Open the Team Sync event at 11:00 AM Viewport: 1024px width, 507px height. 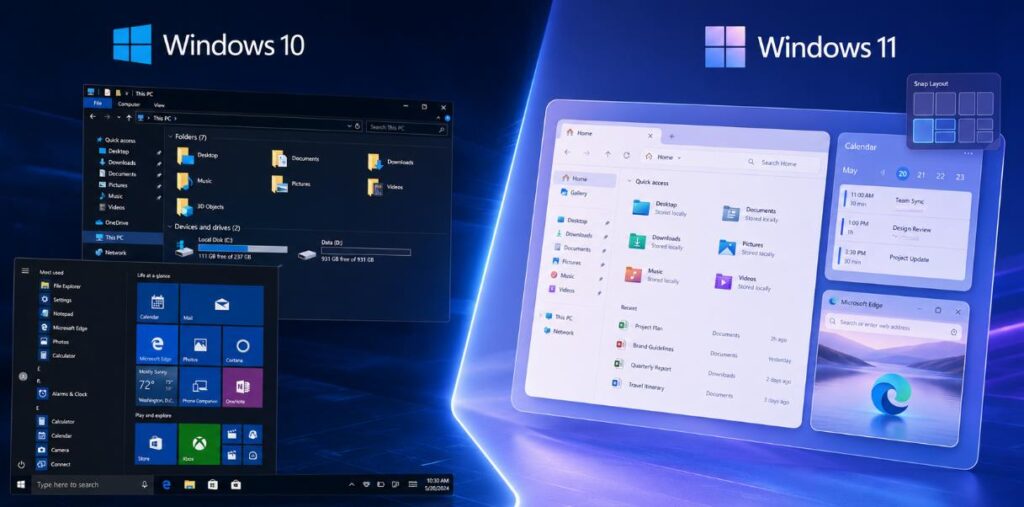click(x=906, y=200)
